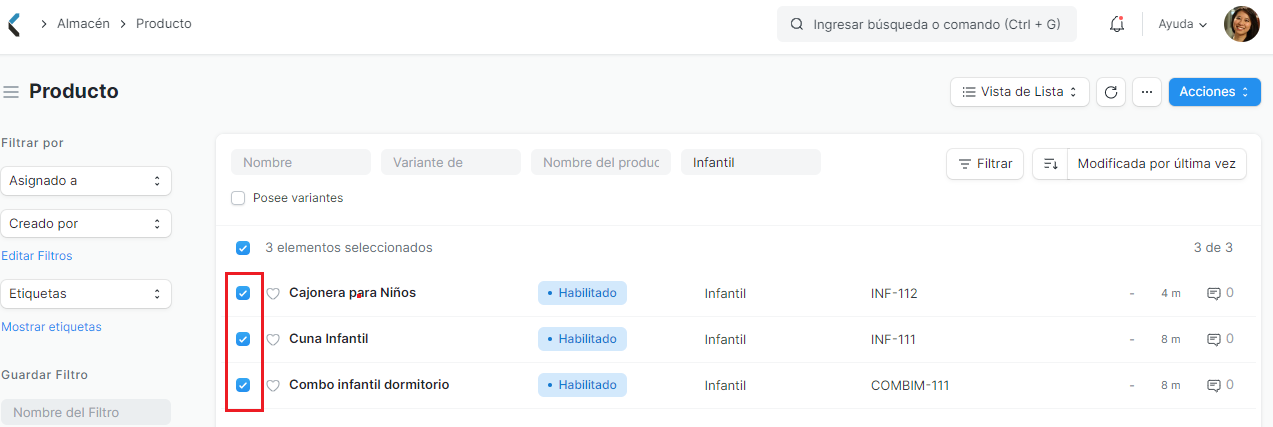Click Infantil group in Cuna Infantil row
The image size is (1273, 427).
click(725, 340)
